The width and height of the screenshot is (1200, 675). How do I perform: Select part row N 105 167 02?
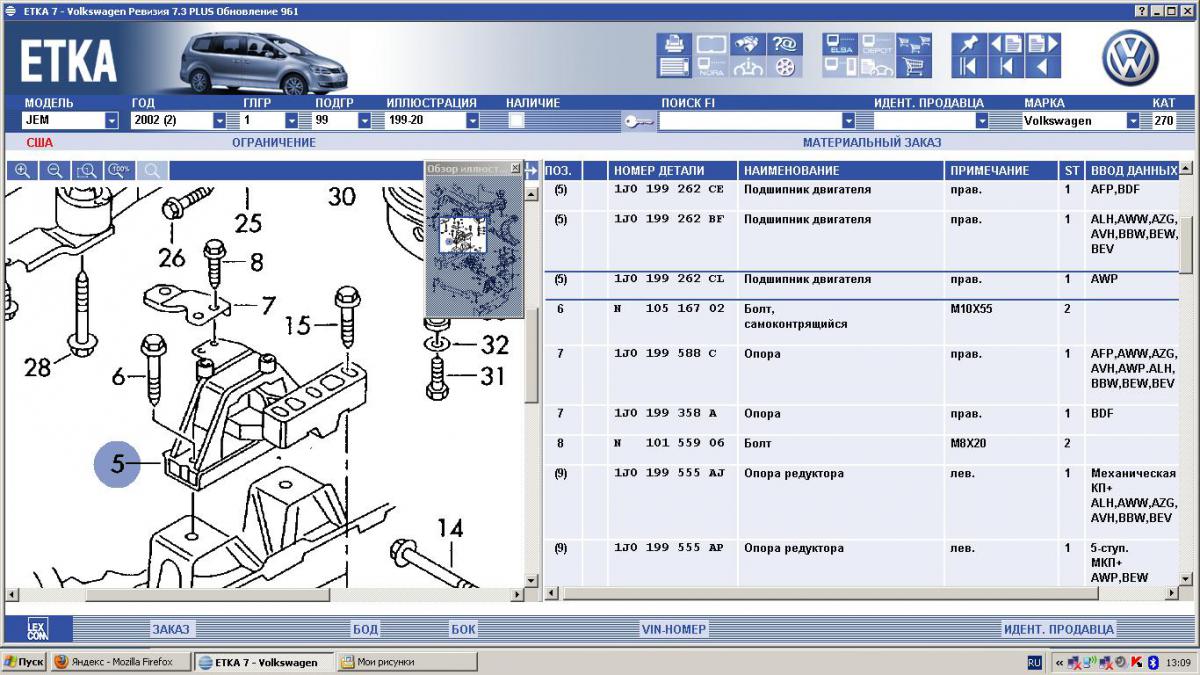click(861, 322)
